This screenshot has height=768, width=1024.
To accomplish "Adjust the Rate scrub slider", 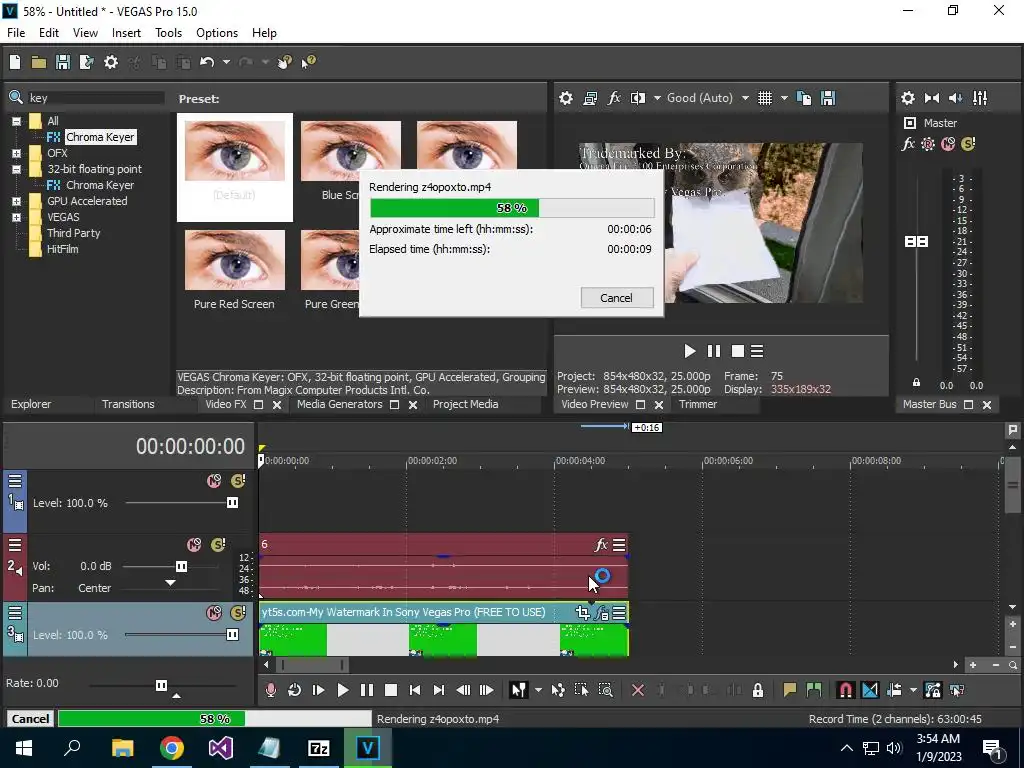I will pyautogui.click(x=161, y=685).
